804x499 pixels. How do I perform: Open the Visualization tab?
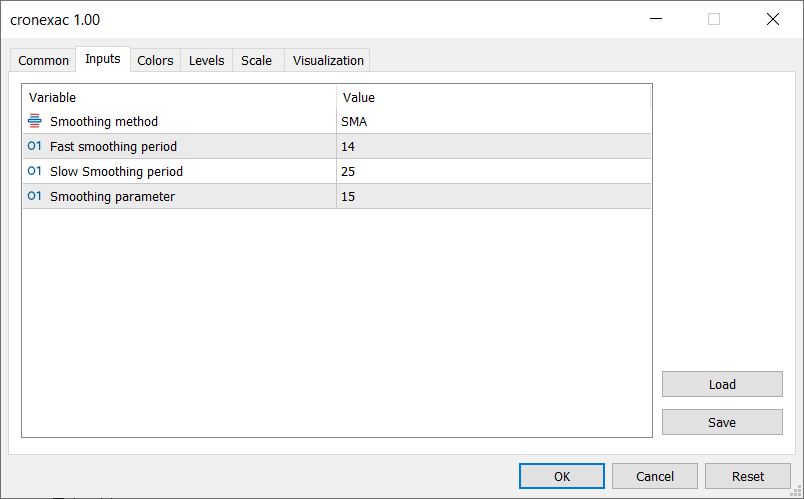point(328,61)
